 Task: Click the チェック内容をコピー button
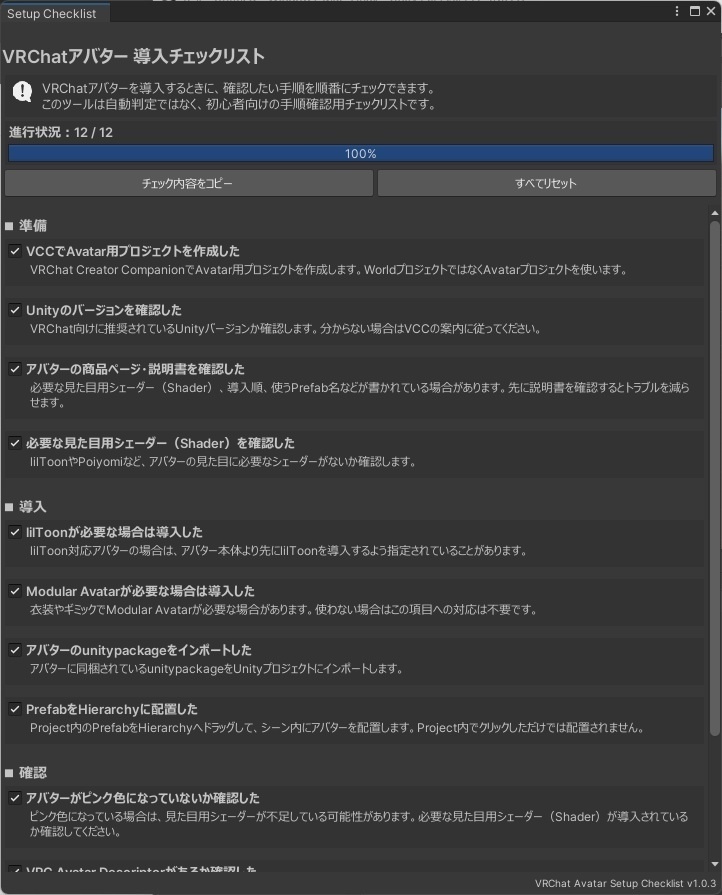pyautogui.click(x=188, y=183)
